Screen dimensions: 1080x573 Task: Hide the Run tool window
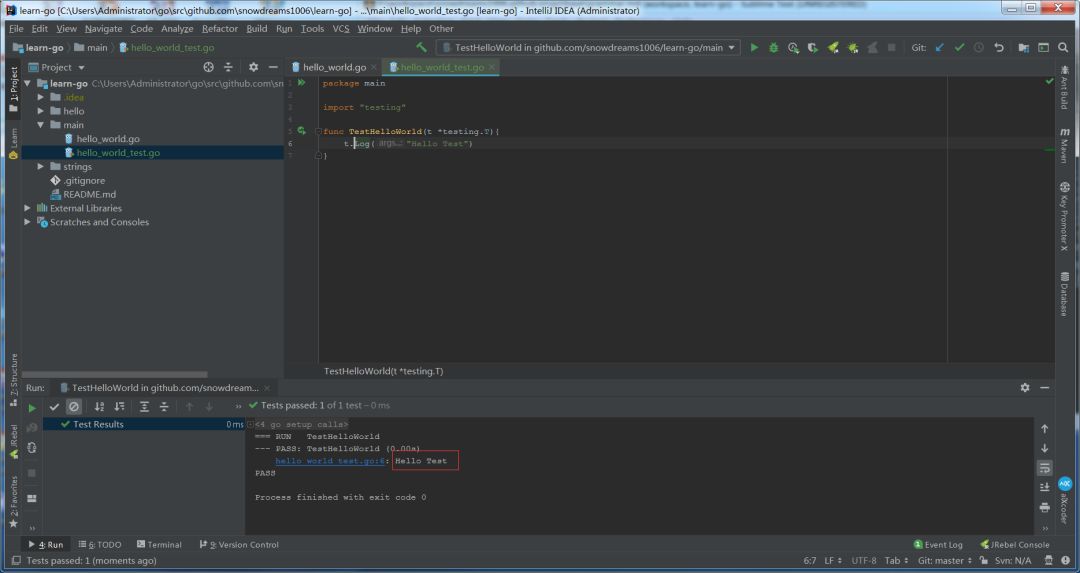click(1044, 388)
